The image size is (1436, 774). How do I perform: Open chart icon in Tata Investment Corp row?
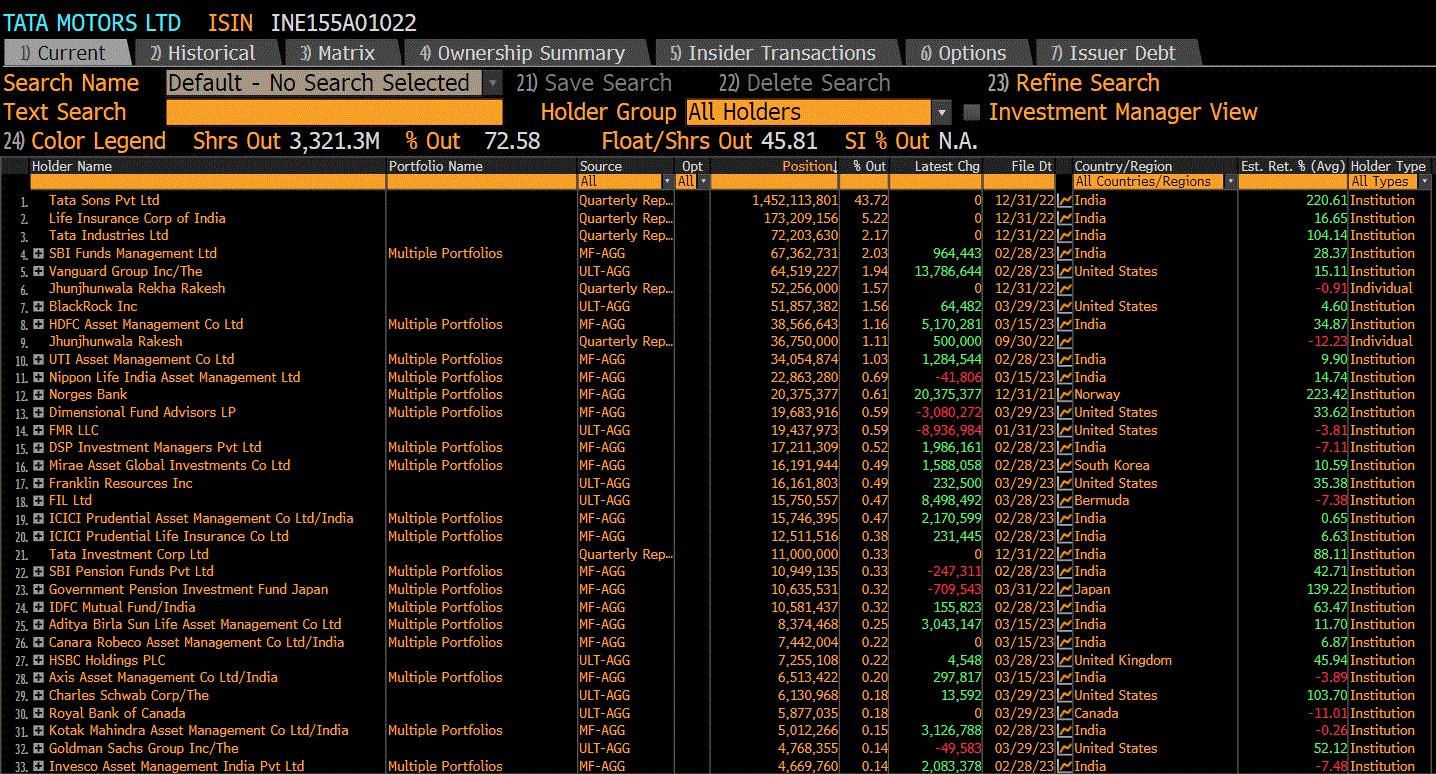pyautogui.click(x=1065, y=554)
